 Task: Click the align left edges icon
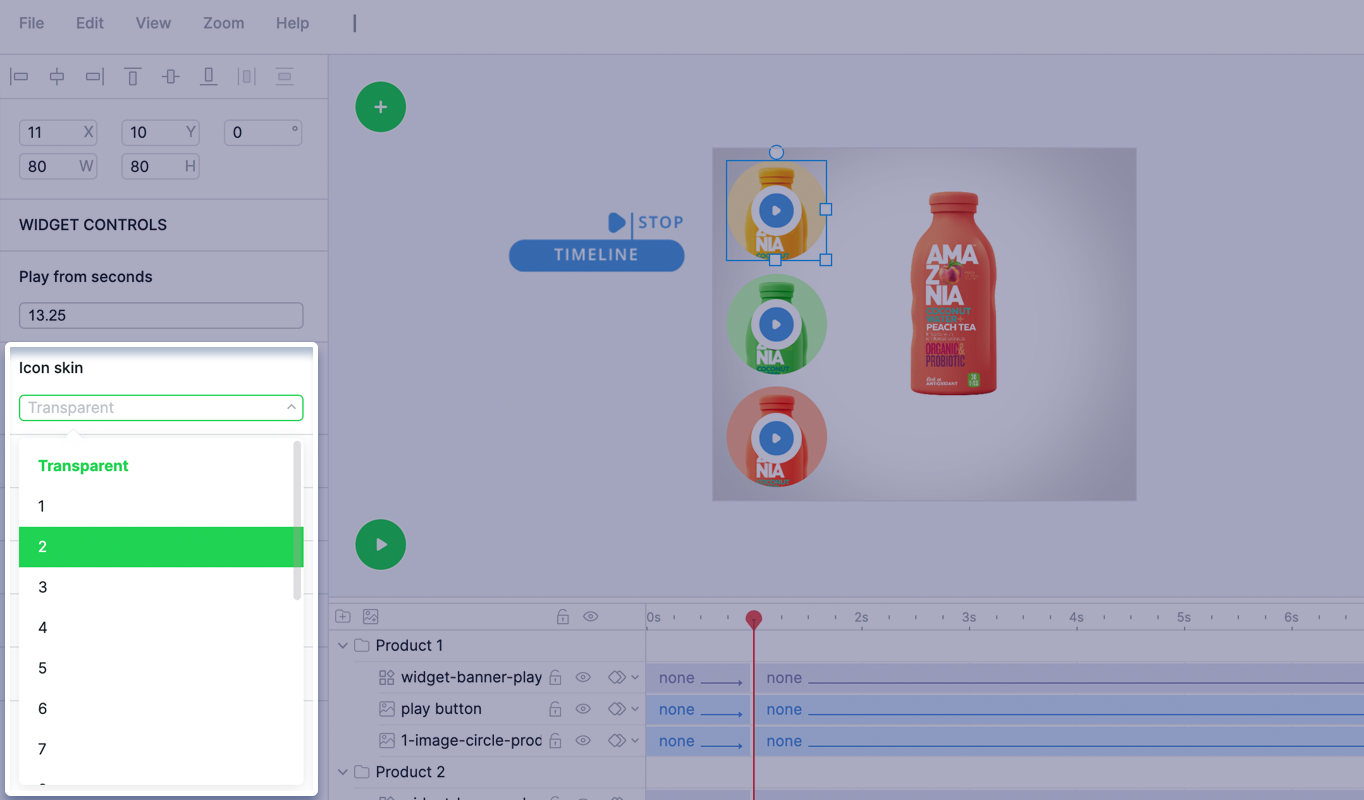19,77
